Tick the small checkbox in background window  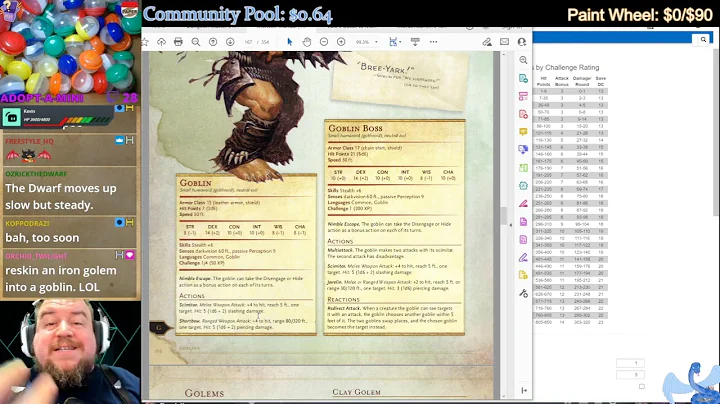[x=641, y=386]
